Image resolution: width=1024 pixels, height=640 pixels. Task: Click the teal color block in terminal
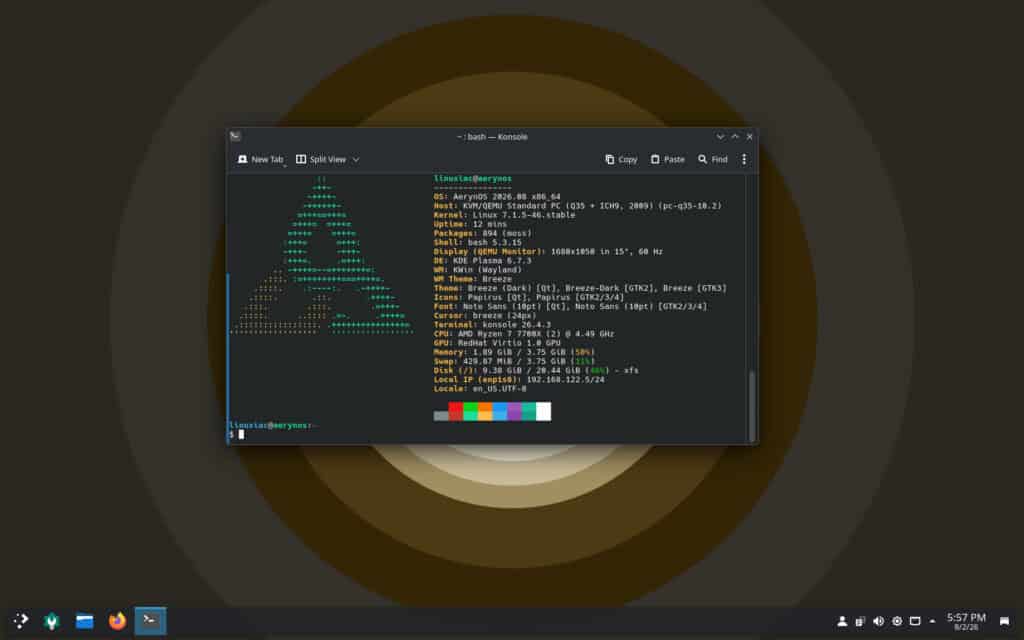529,411
